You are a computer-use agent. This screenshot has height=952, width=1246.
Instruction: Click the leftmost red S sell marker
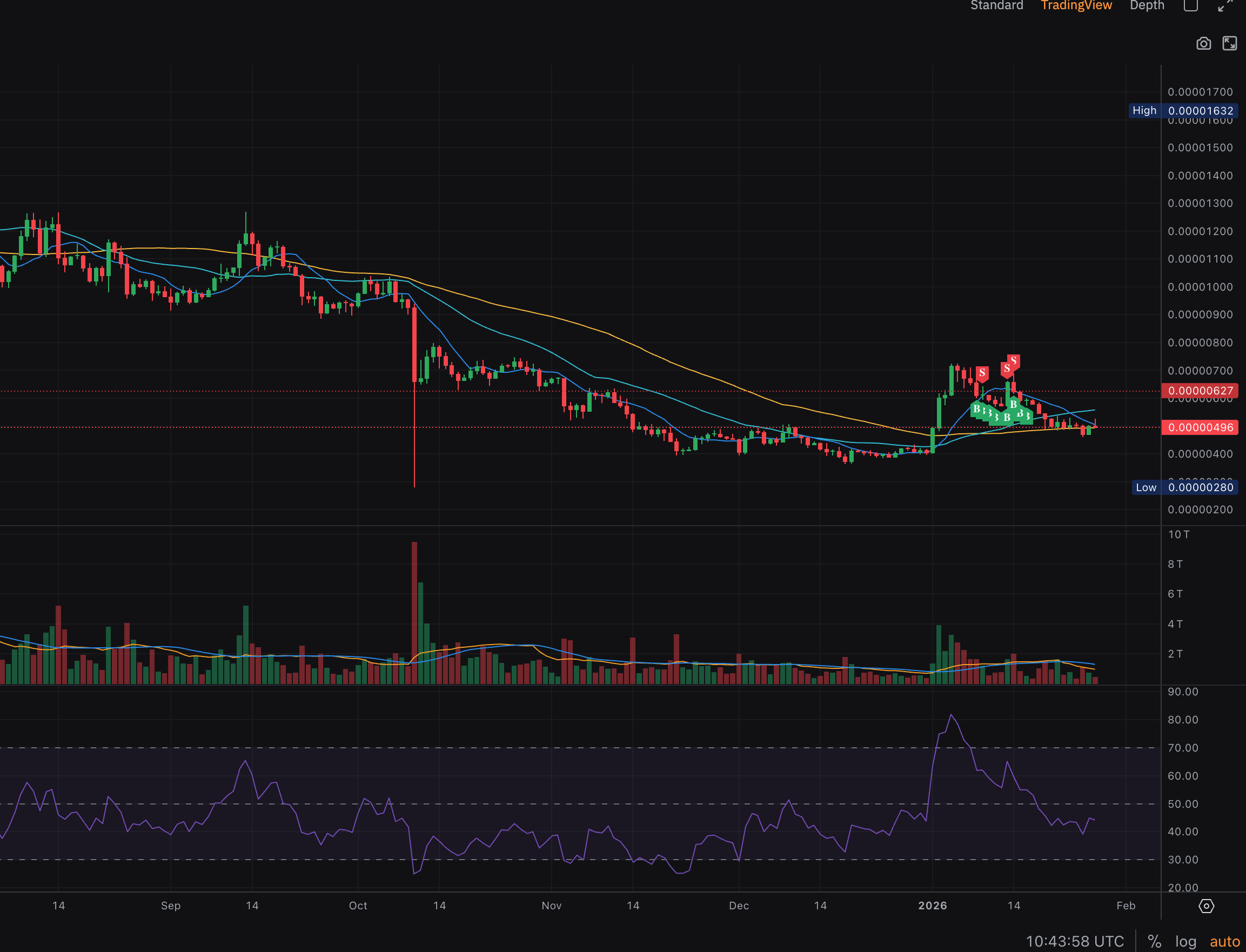982,373
